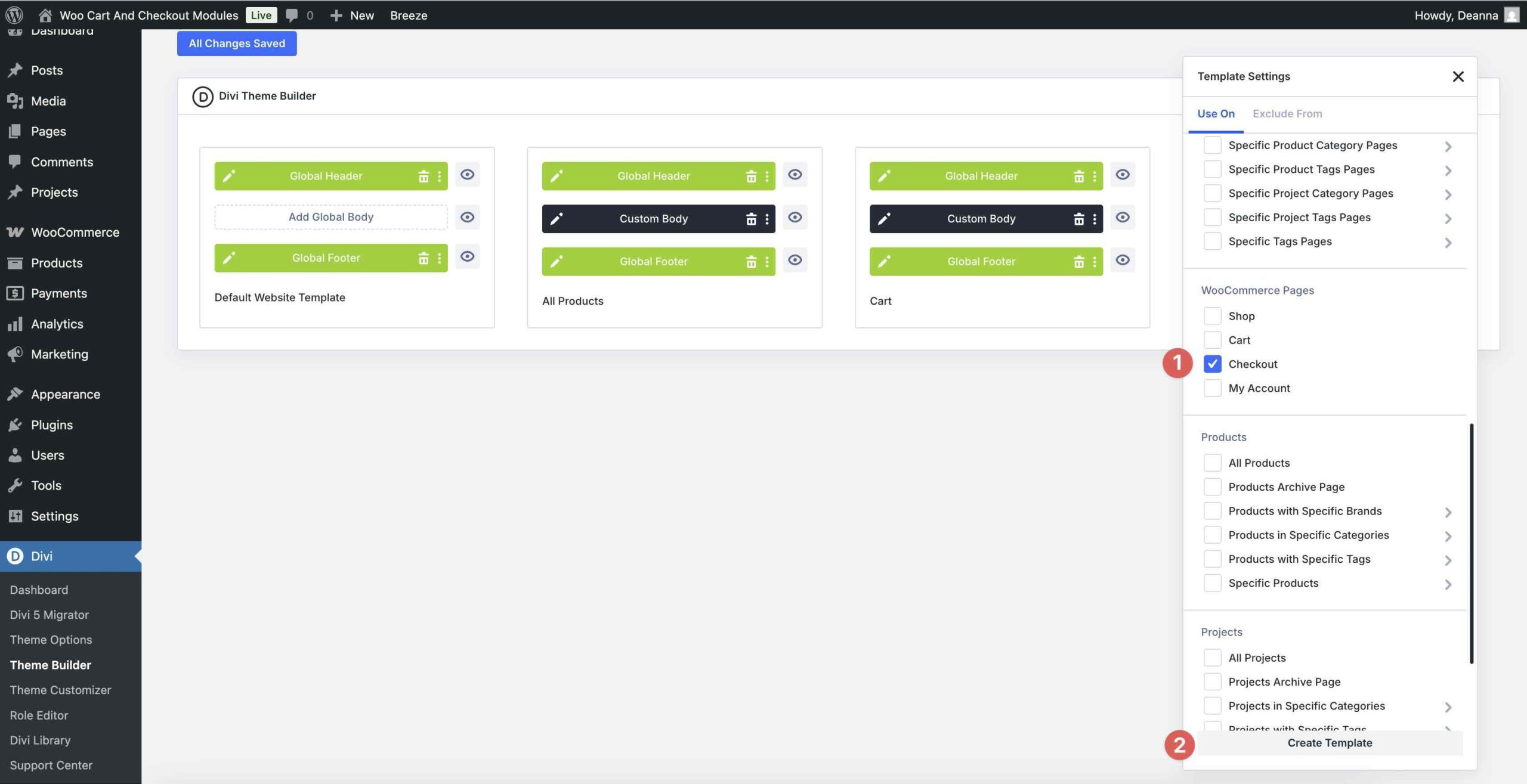Viewport: 1527px width, 784px height.
Task: Expand Products in Specific Categories selector
Action: [1448, 535]
